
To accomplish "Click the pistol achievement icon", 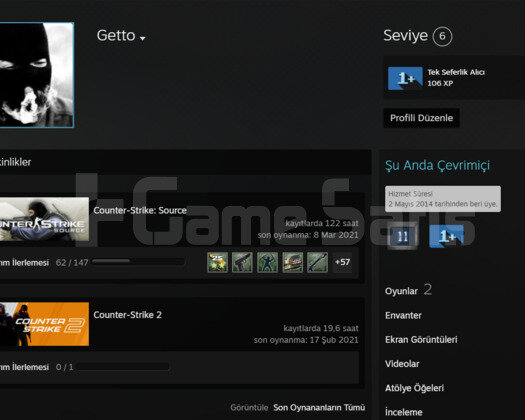I will pos(242,262).
